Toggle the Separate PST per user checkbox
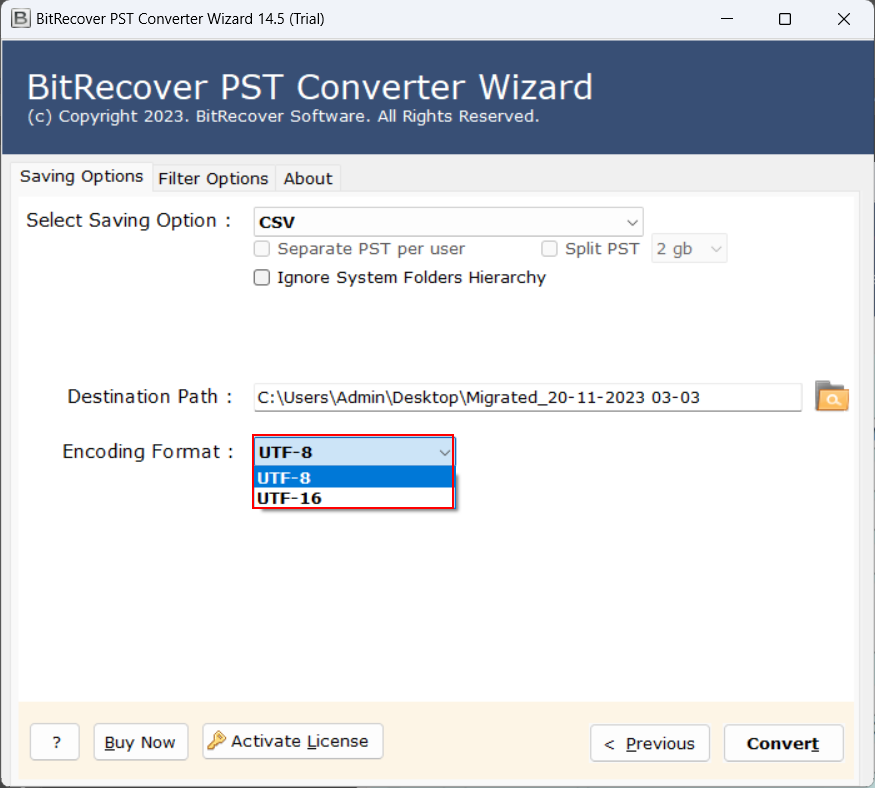 pyautogui.click(x=262, y=248)
